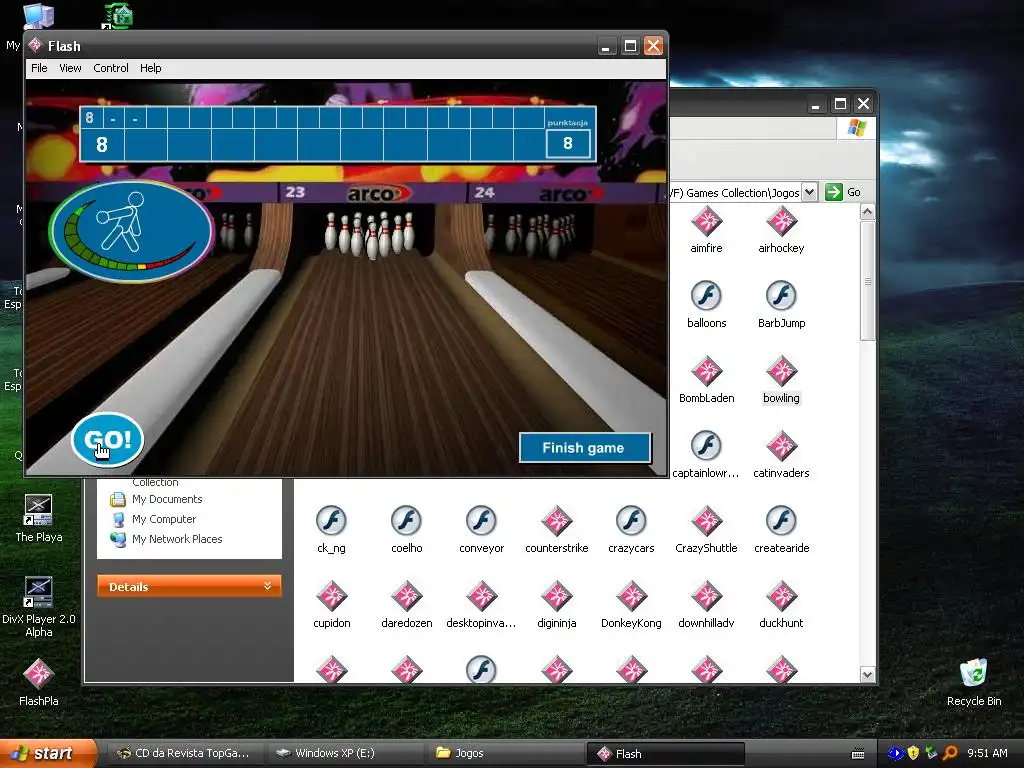Screen dimensions: 1024x768
Task: Click the Explorer scroll down arrow
Action: pyautogui.click(x=867, y=675)
